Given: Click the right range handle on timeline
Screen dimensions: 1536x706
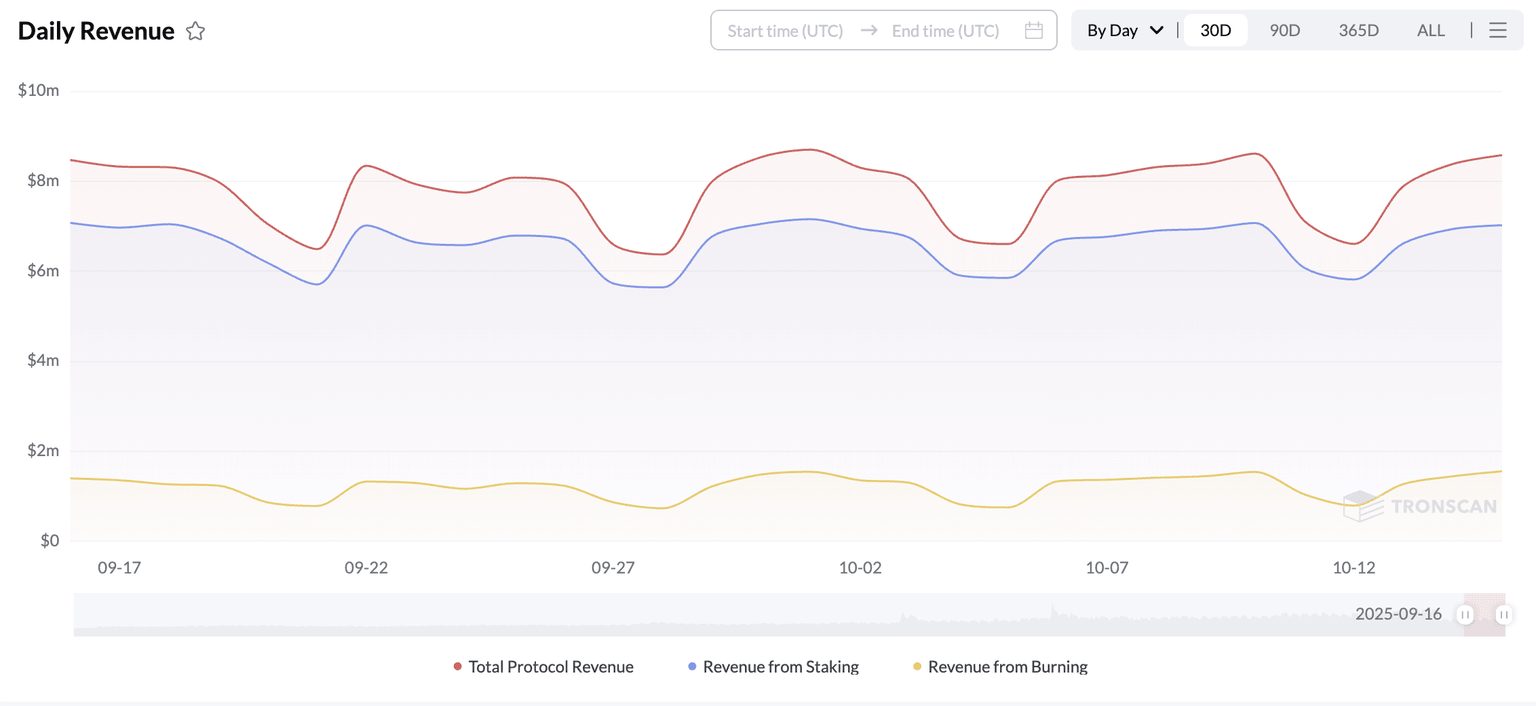Looking at the screenshot, I should point(1503,615).
